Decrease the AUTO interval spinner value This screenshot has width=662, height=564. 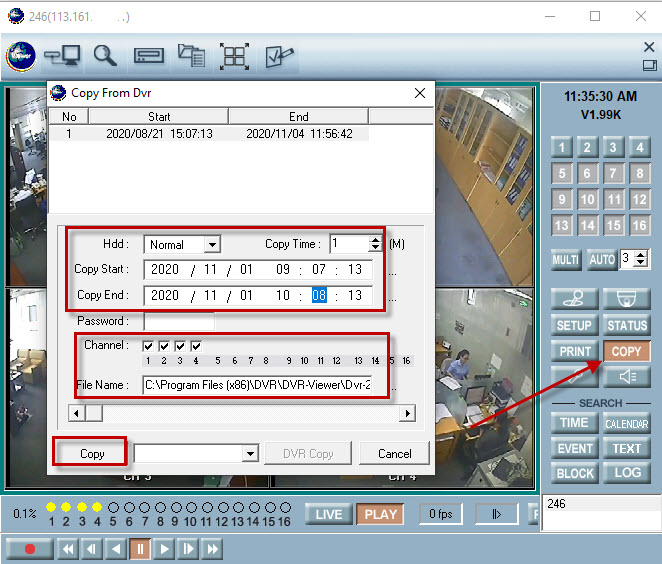coord(641,262)
